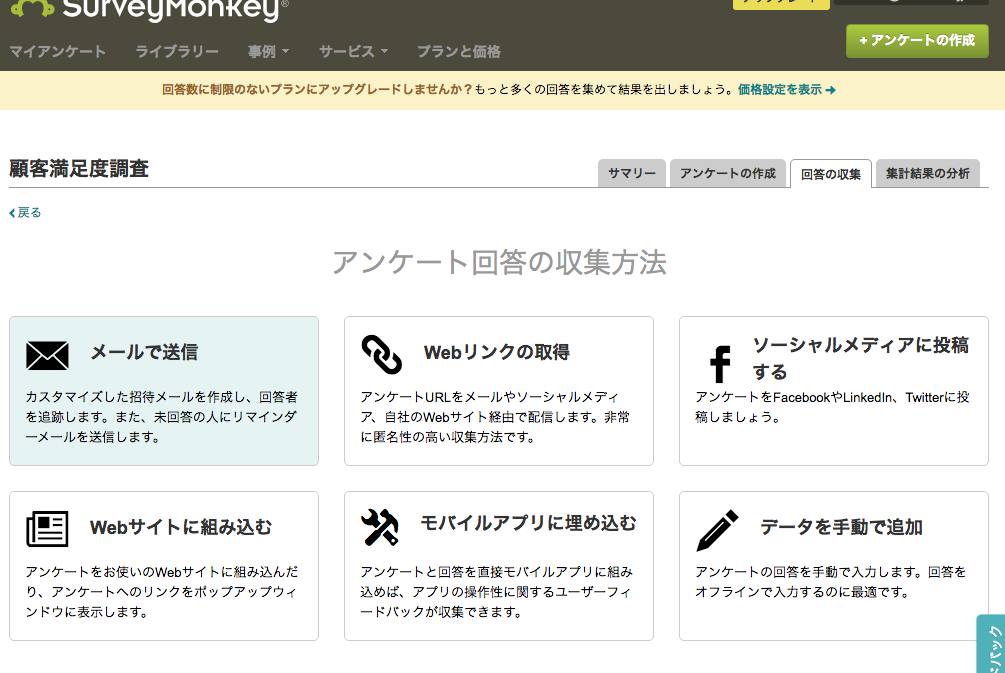Image resolution: width=1005 pixels, height=673 pixels.
Task: Open マイアンケート in the navigation bar
Action: coord(58,51)
